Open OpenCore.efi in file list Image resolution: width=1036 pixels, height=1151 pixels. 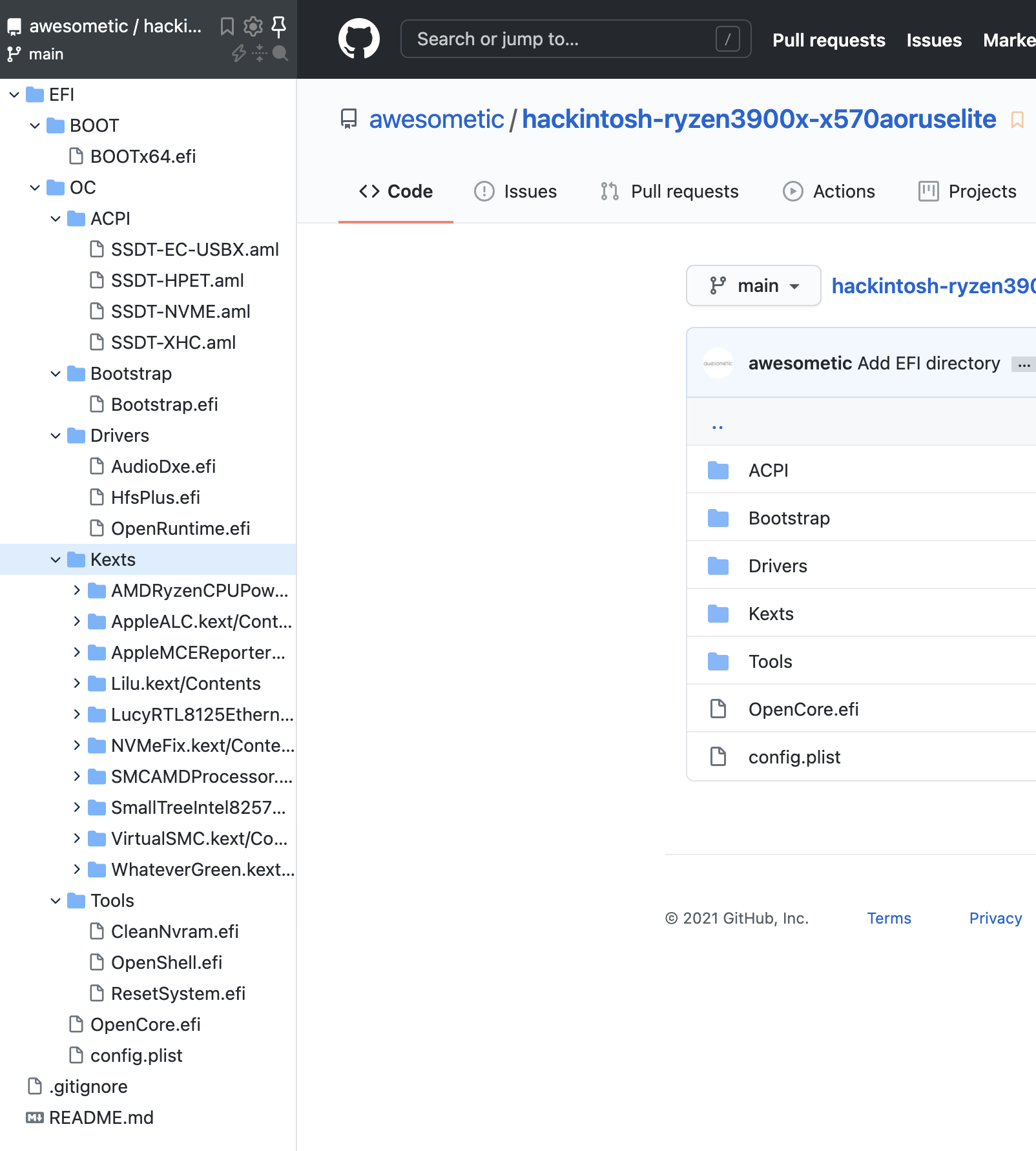coord(803,709)
